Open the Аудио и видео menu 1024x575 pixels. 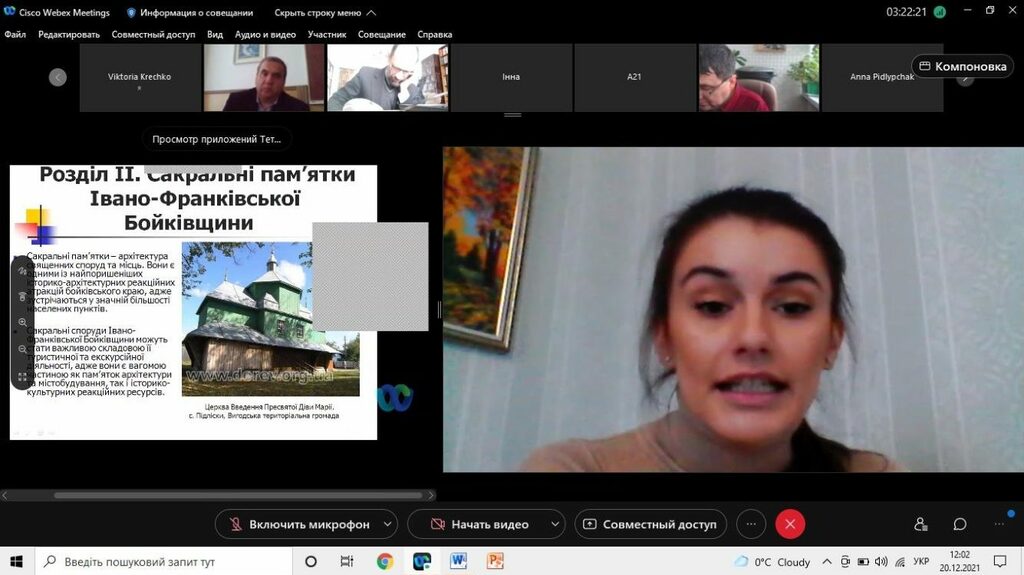(265, 34)
